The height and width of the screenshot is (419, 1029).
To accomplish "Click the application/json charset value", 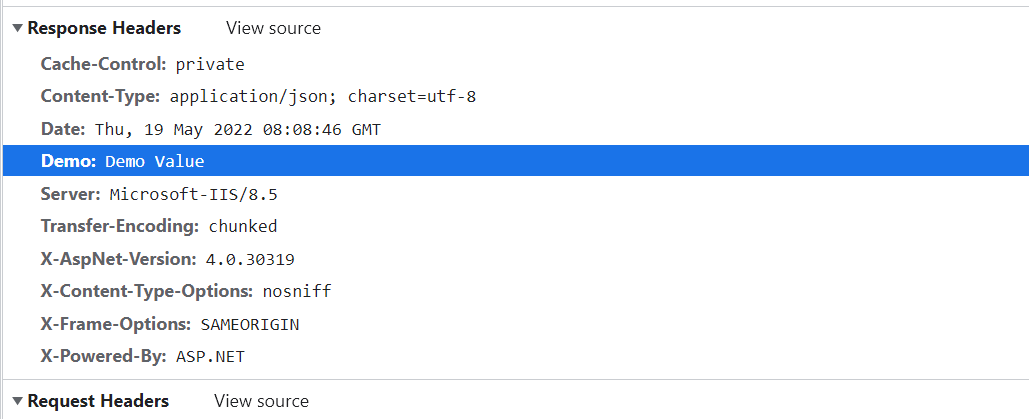I will click(x=323, y=97).
